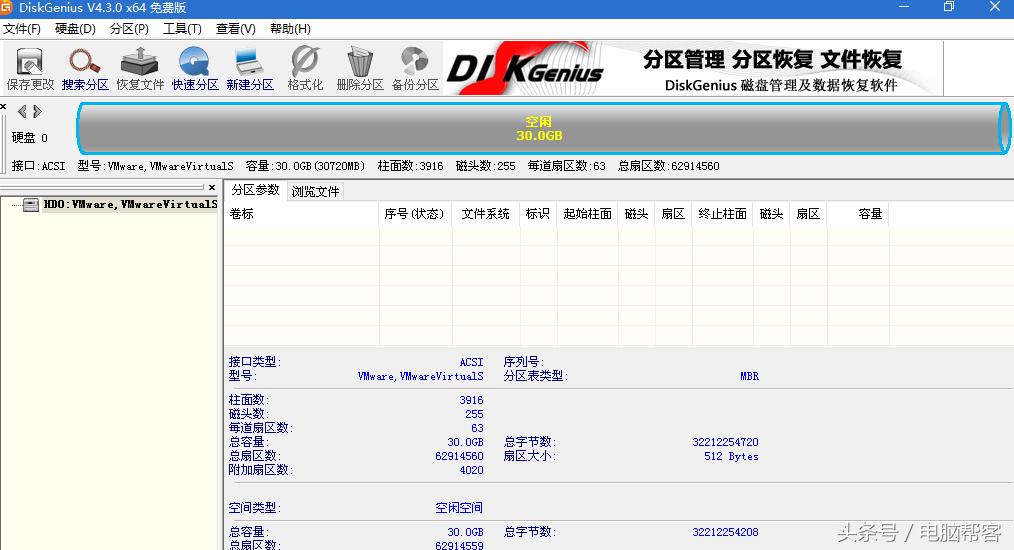Screen dimensions: 1014x550
Task: Open the 文件(F) menu
Action: tap(21, 28)
